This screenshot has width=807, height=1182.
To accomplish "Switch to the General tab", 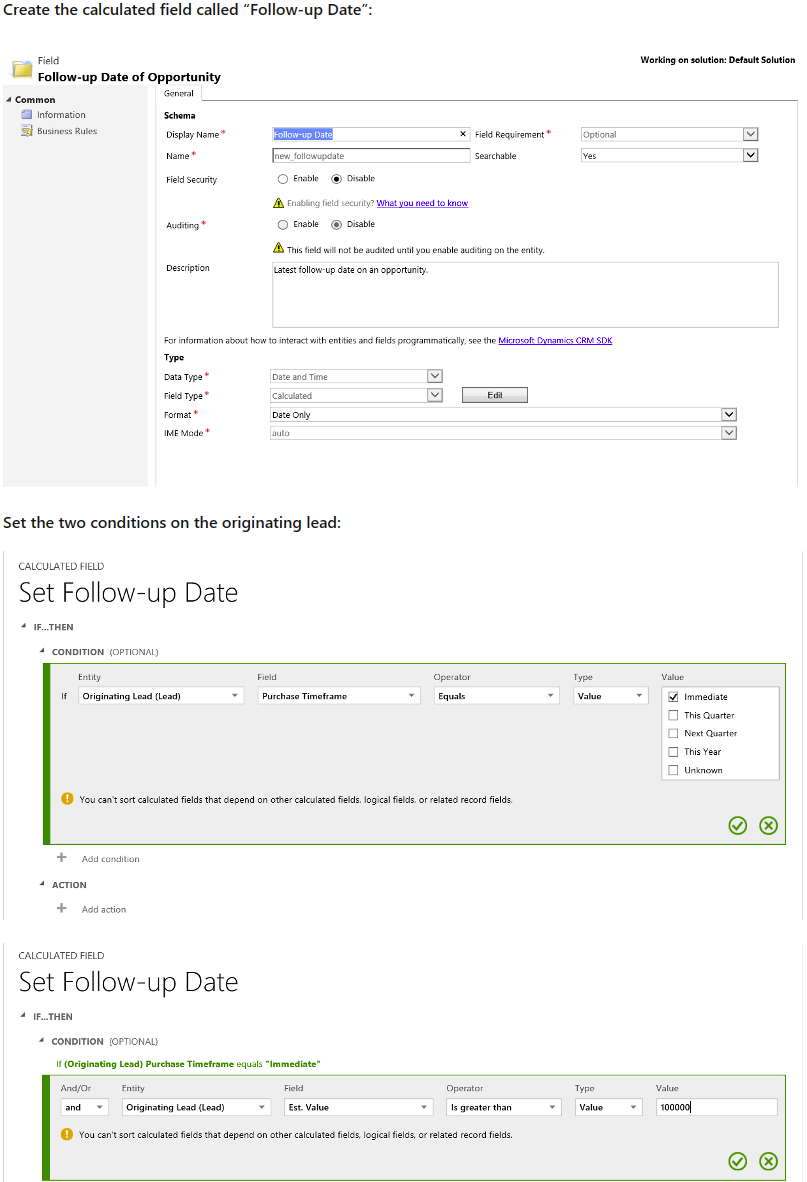I will pyautogui.click(x=179, y=93).
